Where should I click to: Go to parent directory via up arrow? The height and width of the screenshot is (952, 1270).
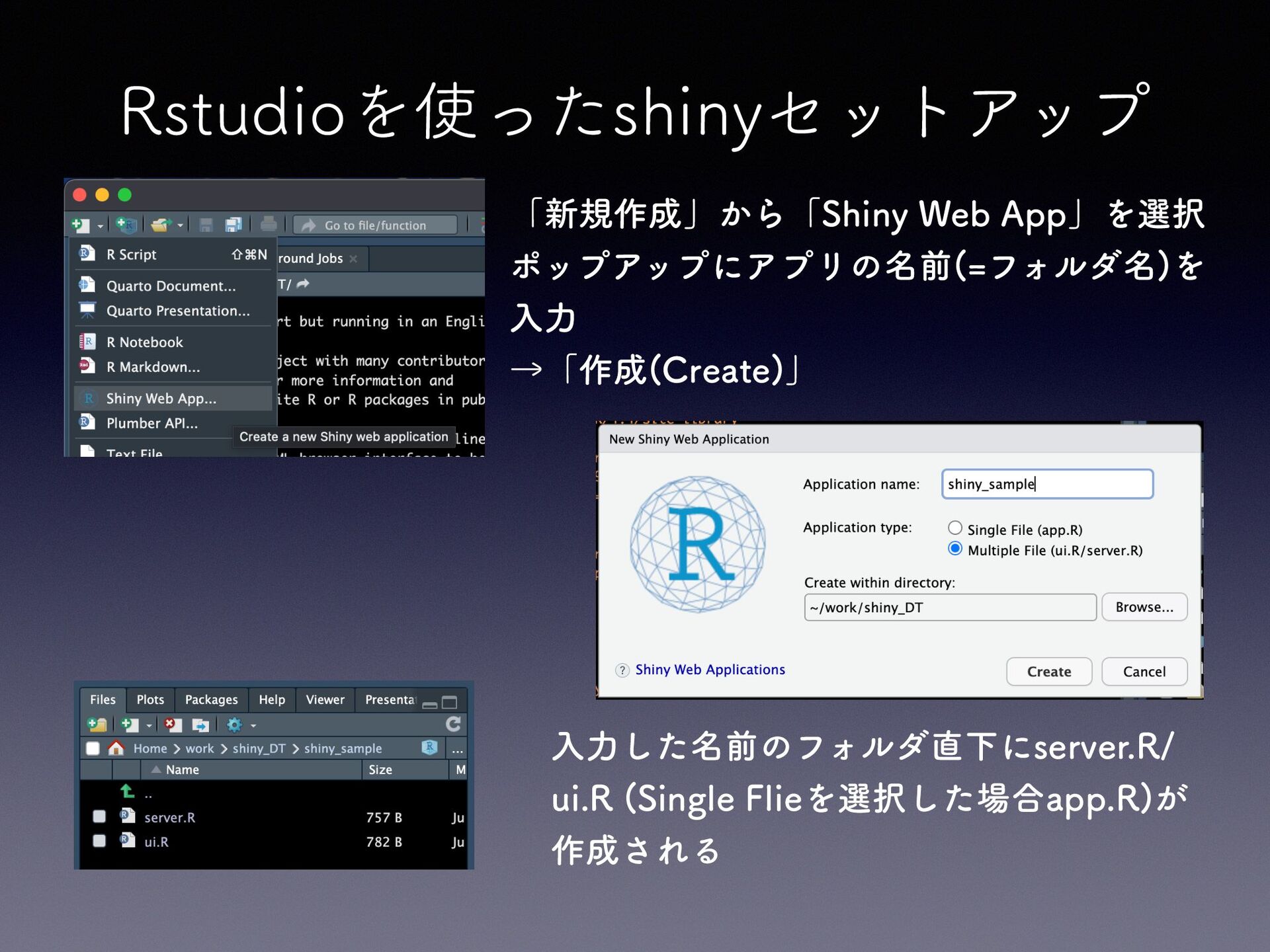pyautogui.click(x=127, y=792)
